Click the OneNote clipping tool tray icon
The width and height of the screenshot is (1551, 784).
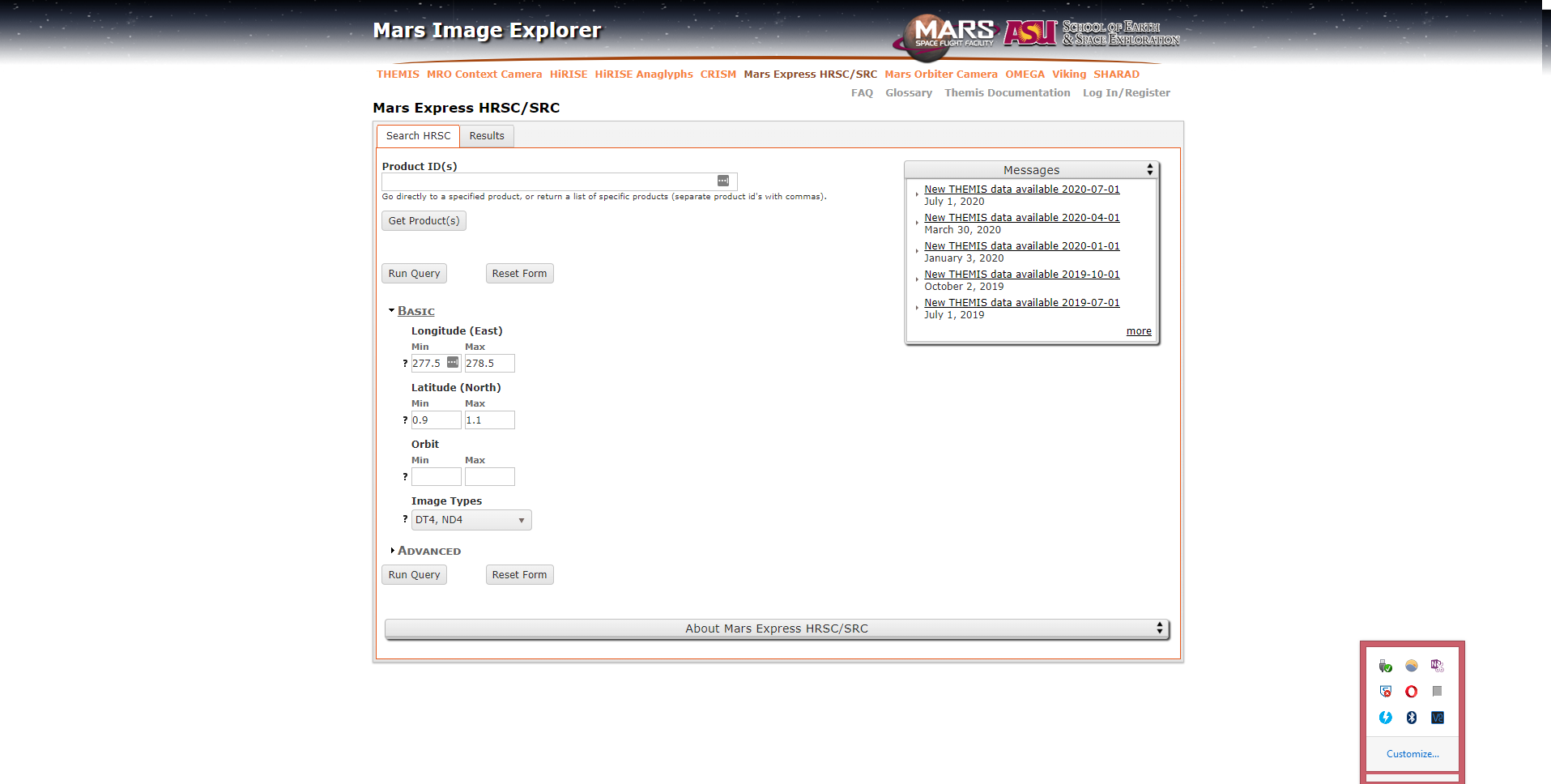pos(1438,666)
